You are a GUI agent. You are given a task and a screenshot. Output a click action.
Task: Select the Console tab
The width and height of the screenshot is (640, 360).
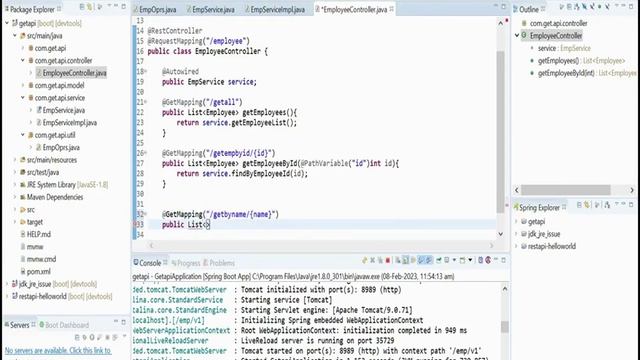pyautogui.click(x=150, y=263)
